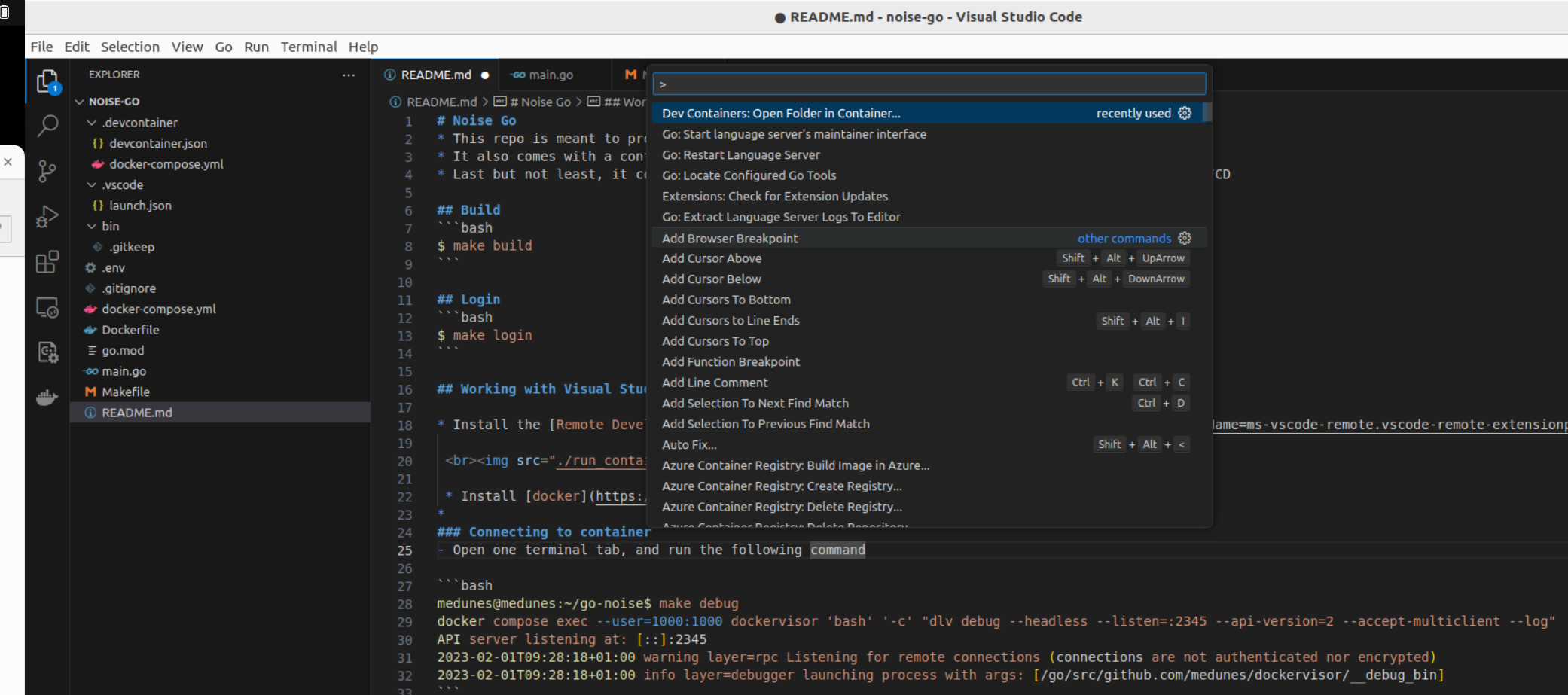The width and height of the screenshot is (1568, 695).
Task: Select Go: Extract Language Server Logs To Editor
Action: pos(929,217)
